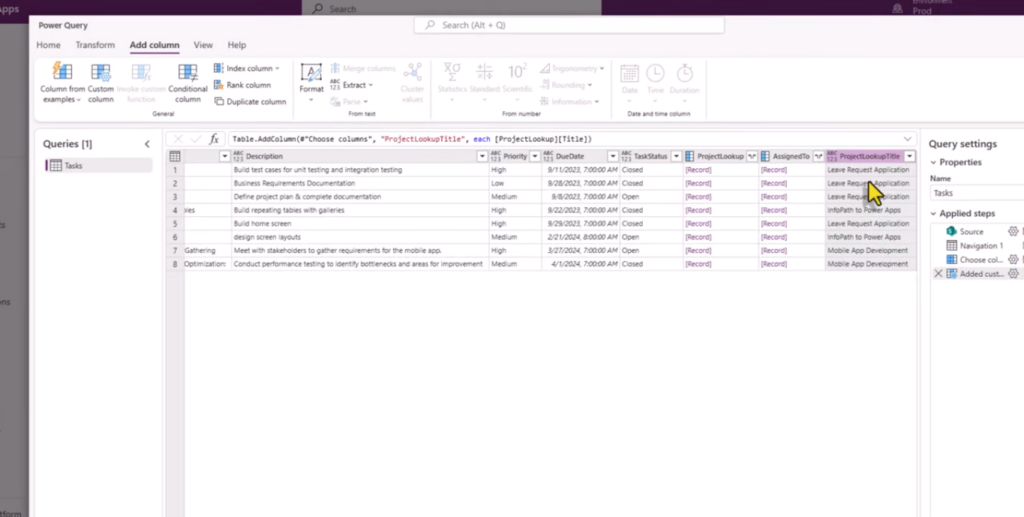1024x517 pixels.
Task: Click the Tasks query table icon
Action: point(56,166)
